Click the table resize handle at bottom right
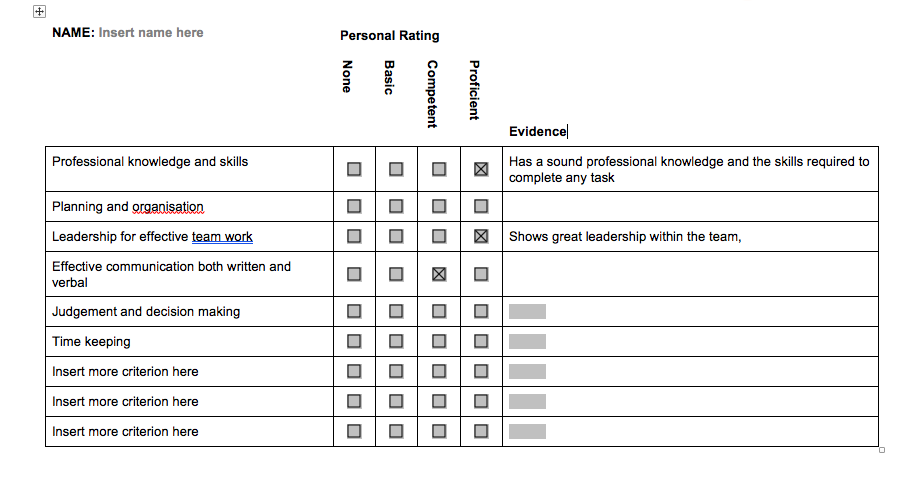The width and height of the screenshot is (919, 502). 881,450
